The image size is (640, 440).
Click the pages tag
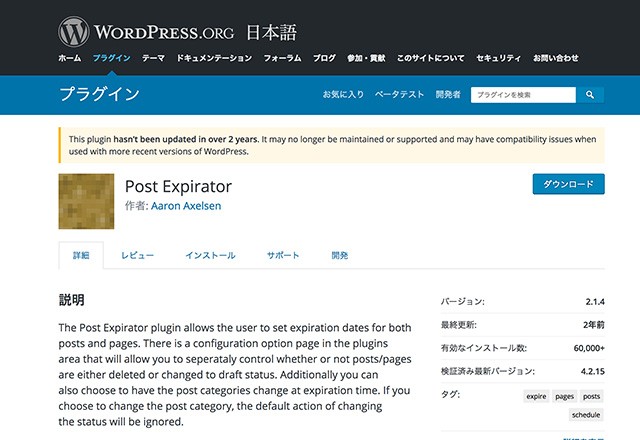(564, 396)
